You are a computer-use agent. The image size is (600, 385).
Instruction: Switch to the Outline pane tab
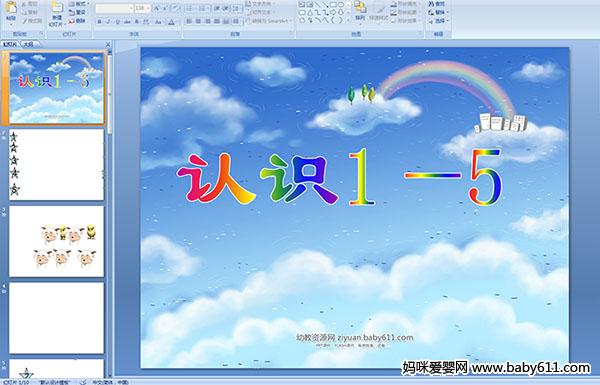pyautogui.click(x=29, y=44)
